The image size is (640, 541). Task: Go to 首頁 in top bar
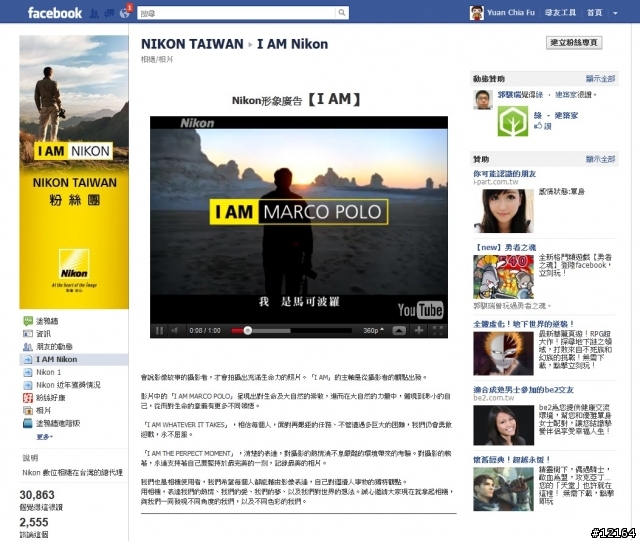594,13
